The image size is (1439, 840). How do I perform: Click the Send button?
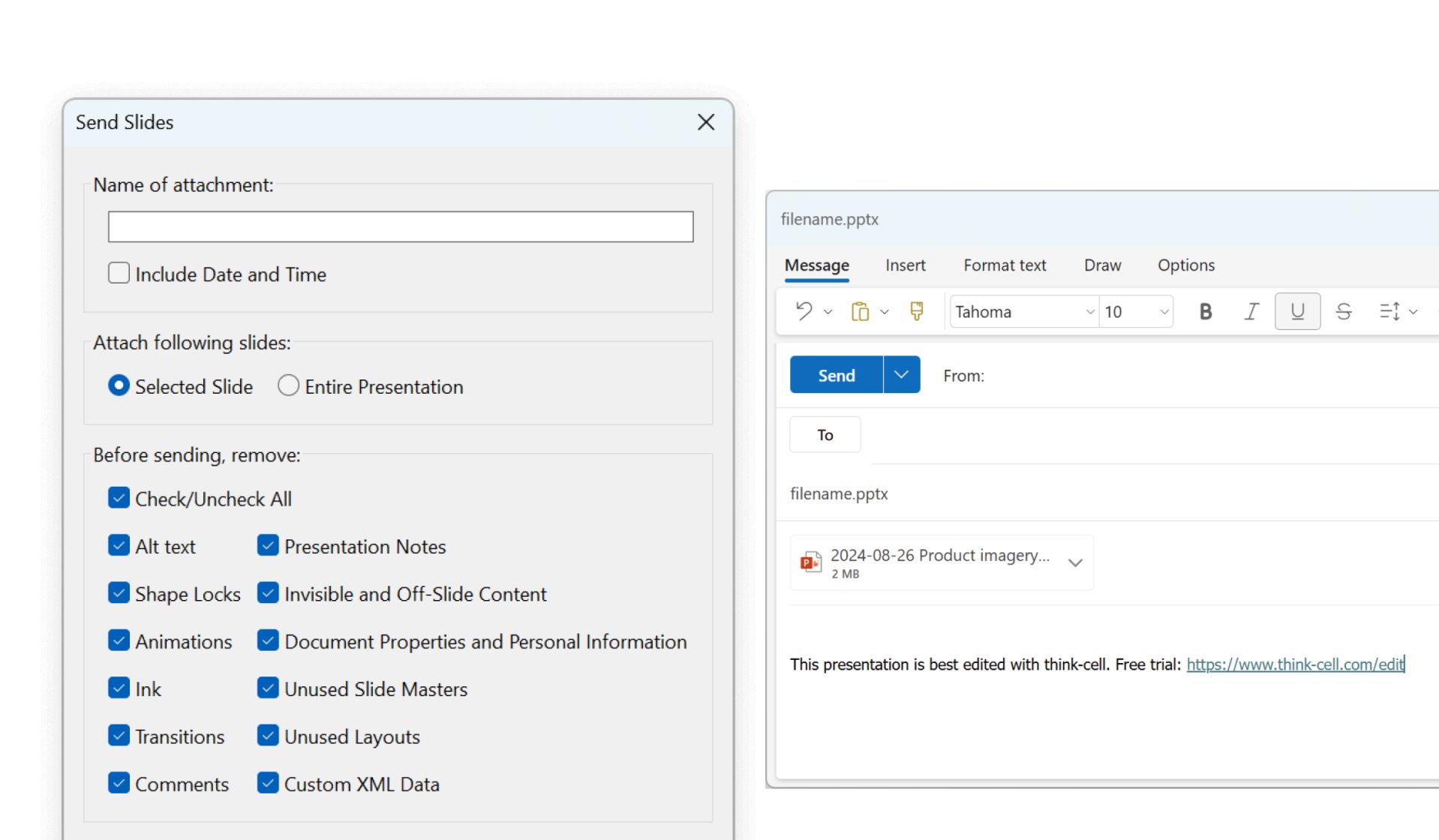(x=836, y=374)
